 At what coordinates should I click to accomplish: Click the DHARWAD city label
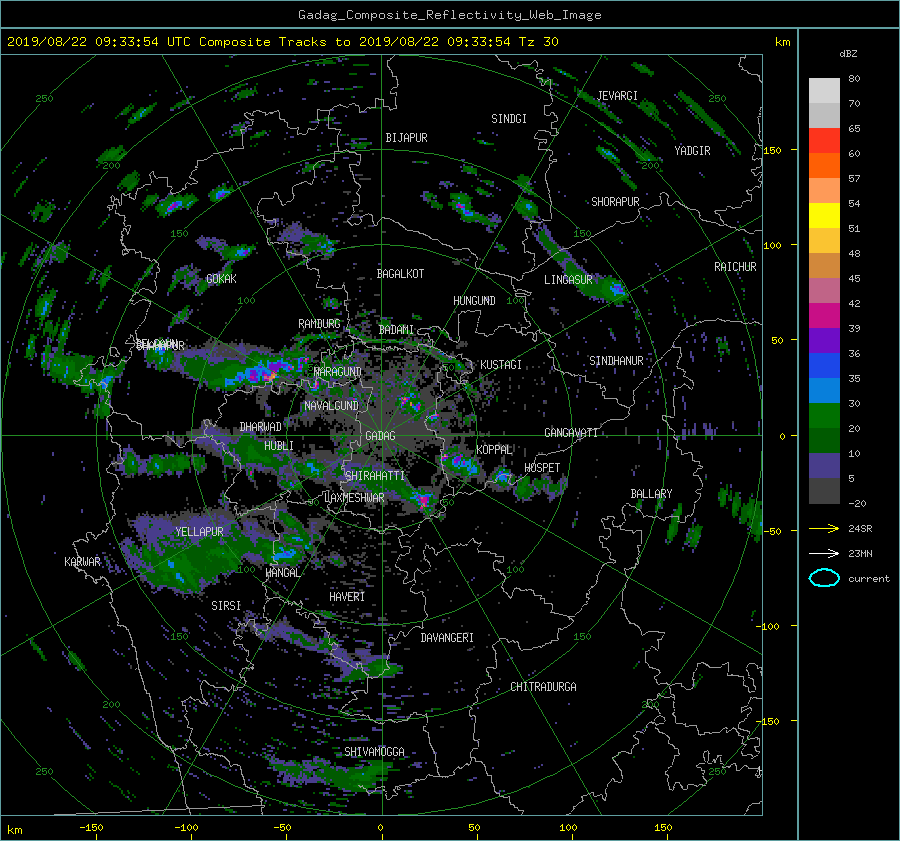point(261,427)
